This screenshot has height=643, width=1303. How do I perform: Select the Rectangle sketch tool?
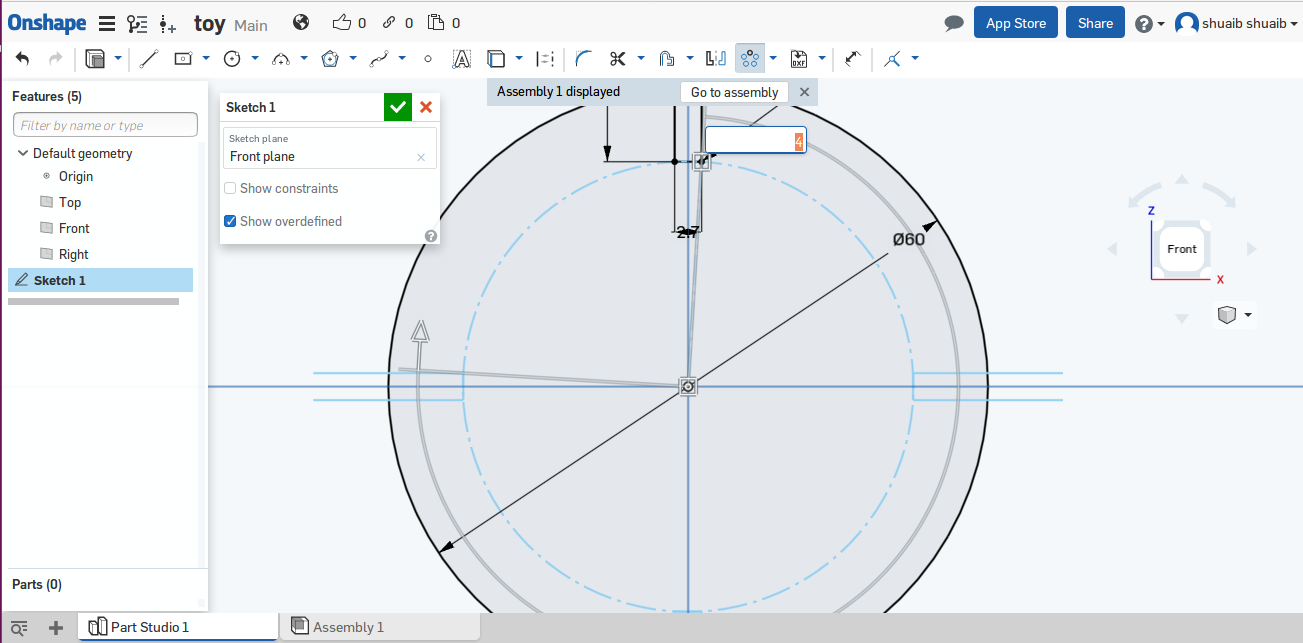click(183, 59)
